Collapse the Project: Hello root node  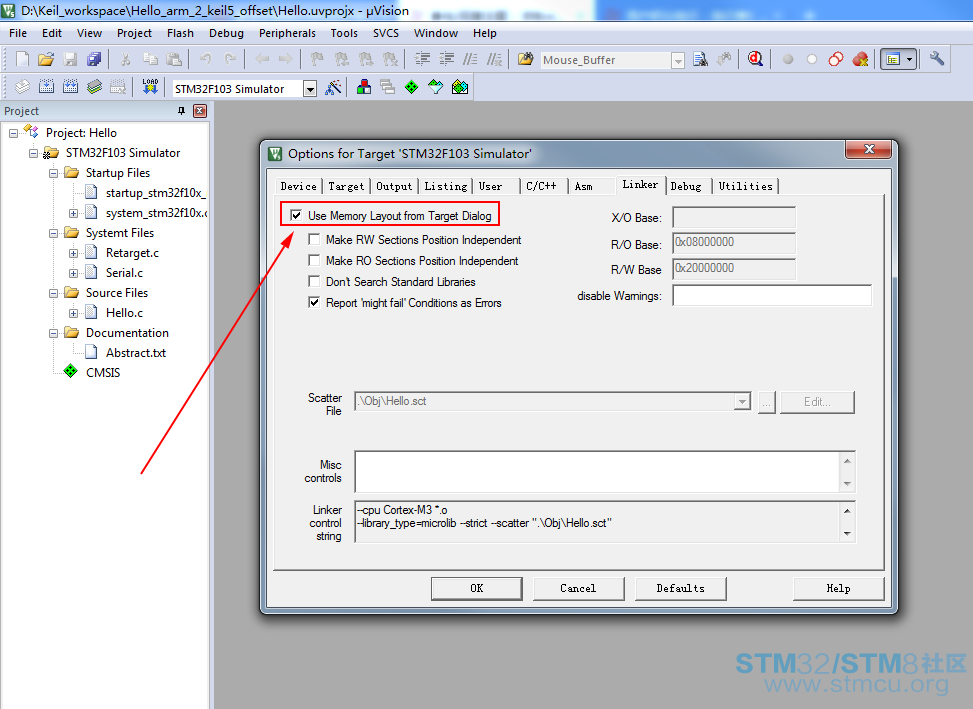click(14, 133)
